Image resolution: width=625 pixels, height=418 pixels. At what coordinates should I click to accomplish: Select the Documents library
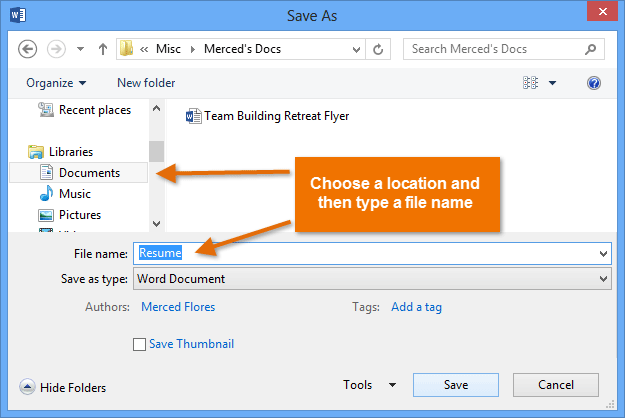[x=80, y=173]
